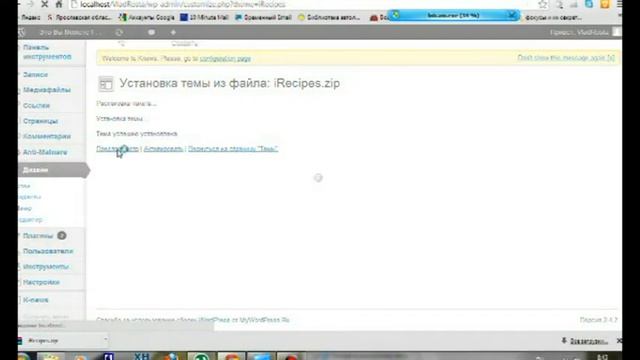Click the Активировать theme link
This screenshot has width=640, height=360.
click(x=163, y=149)
